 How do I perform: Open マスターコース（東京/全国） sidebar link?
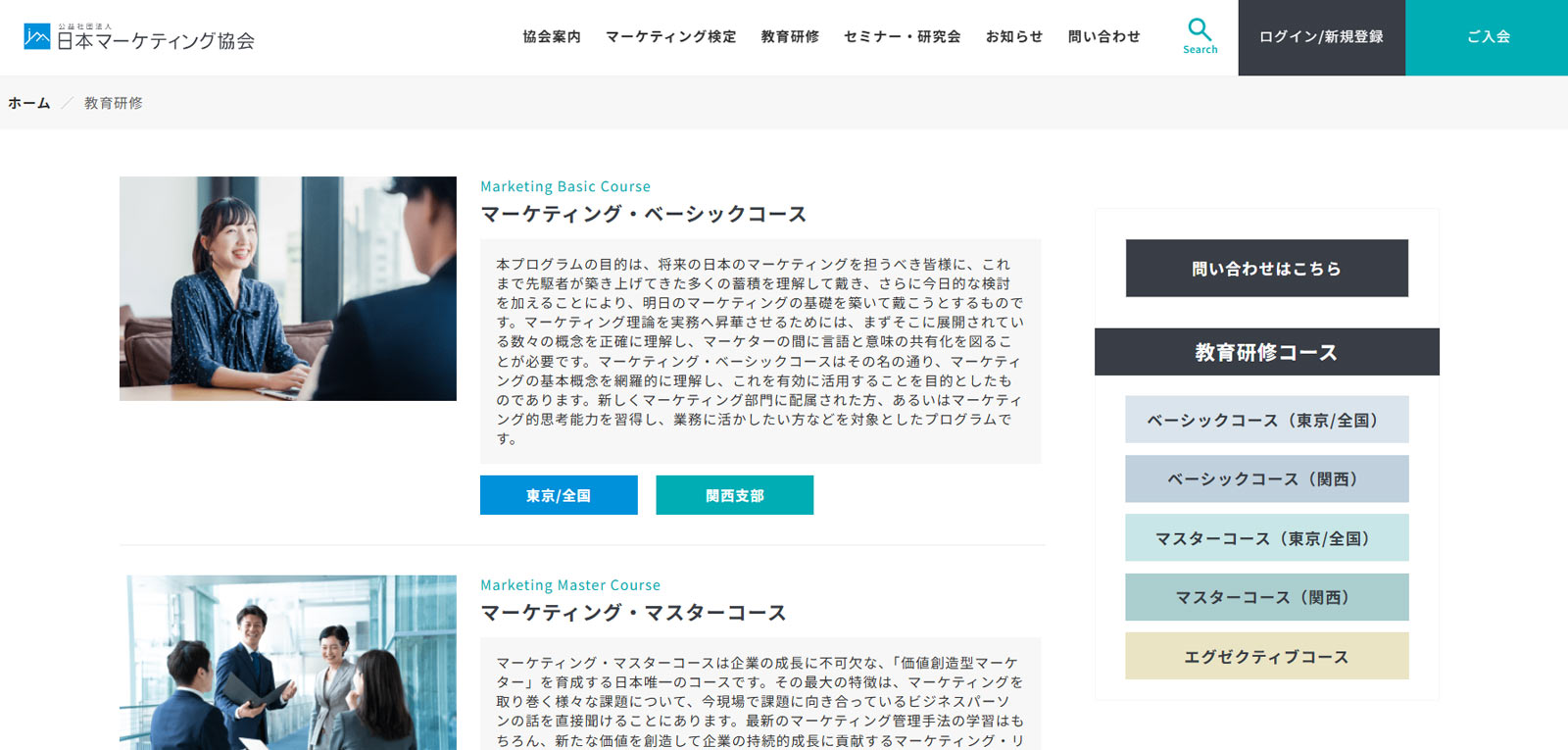(1267, 538)
